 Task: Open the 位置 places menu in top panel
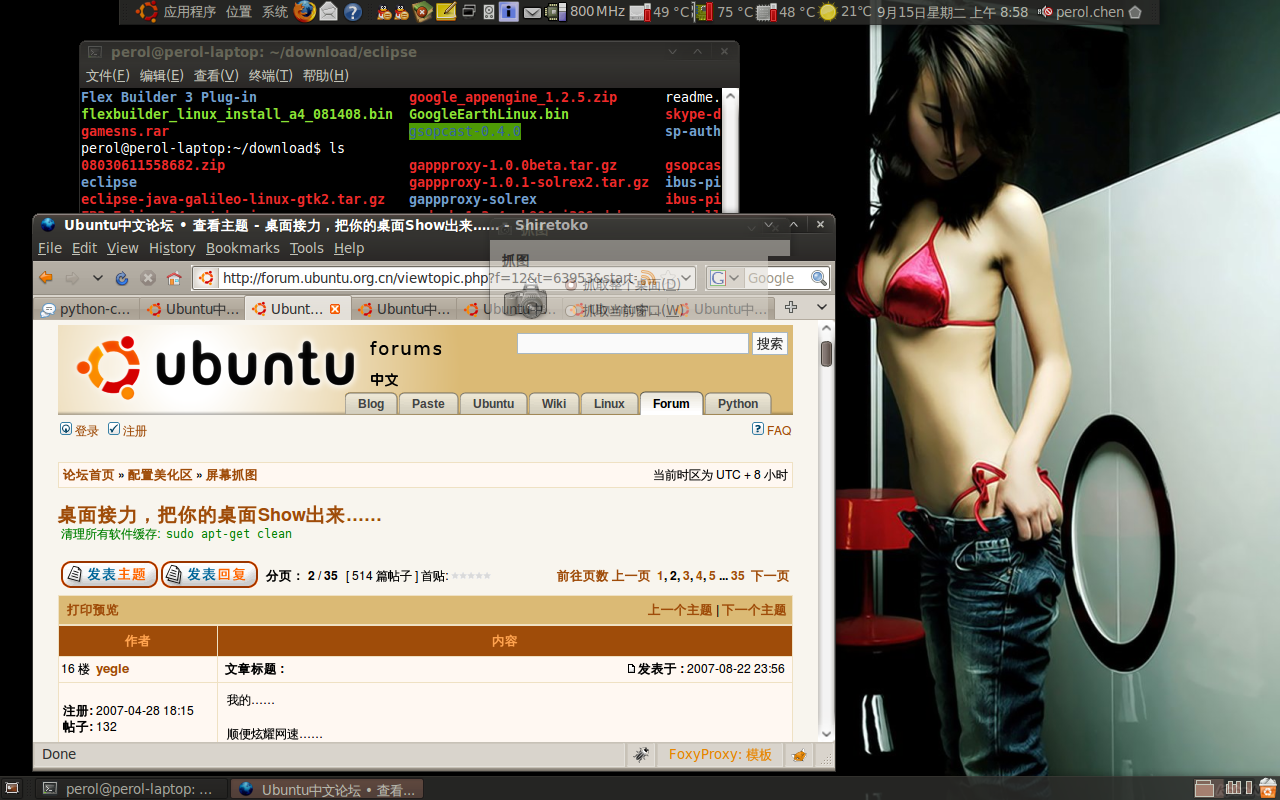point(239,12)
